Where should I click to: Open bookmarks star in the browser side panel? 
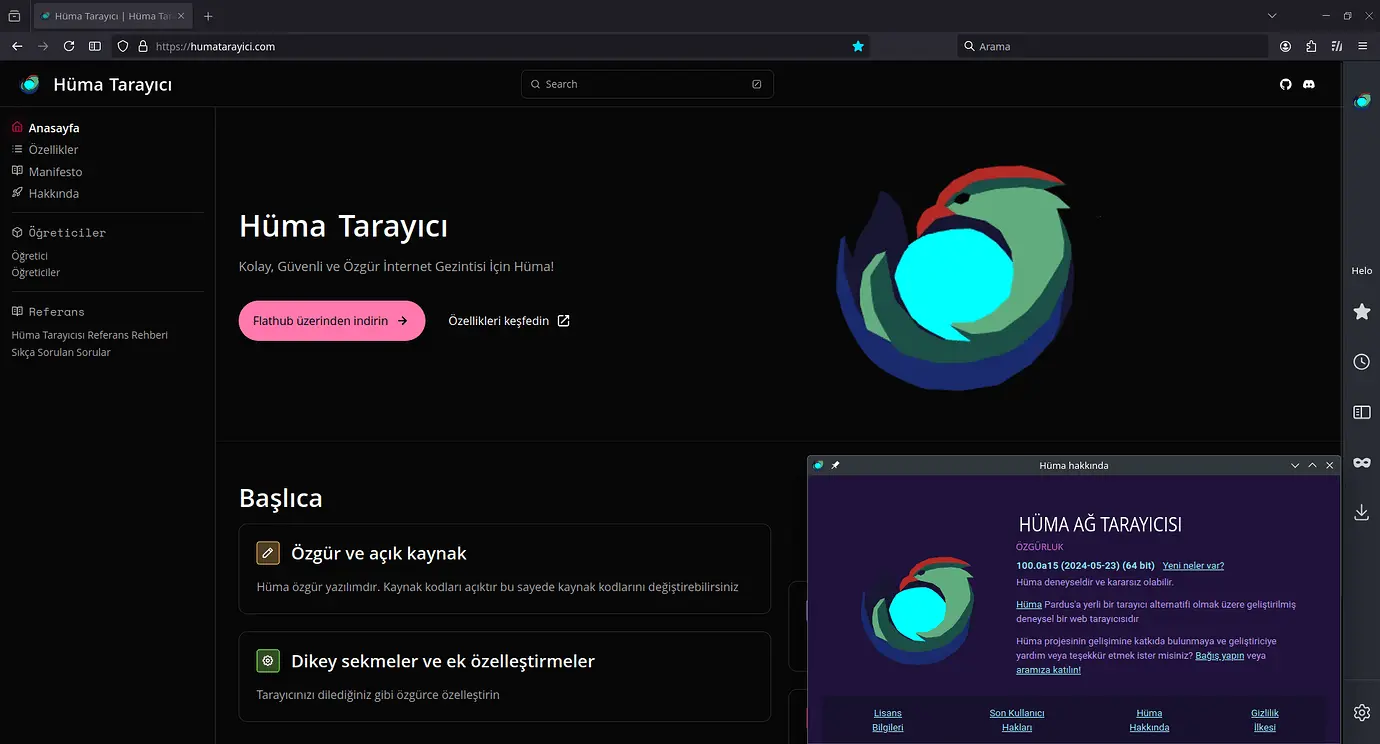1362,312
